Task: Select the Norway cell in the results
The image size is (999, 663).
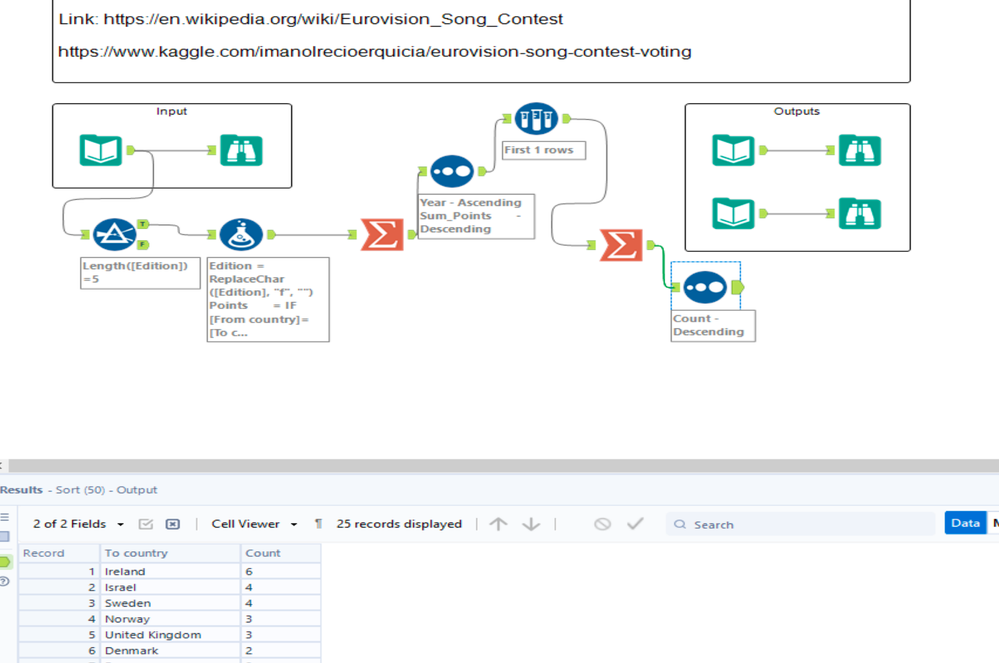Action: (x=170, y=619)
